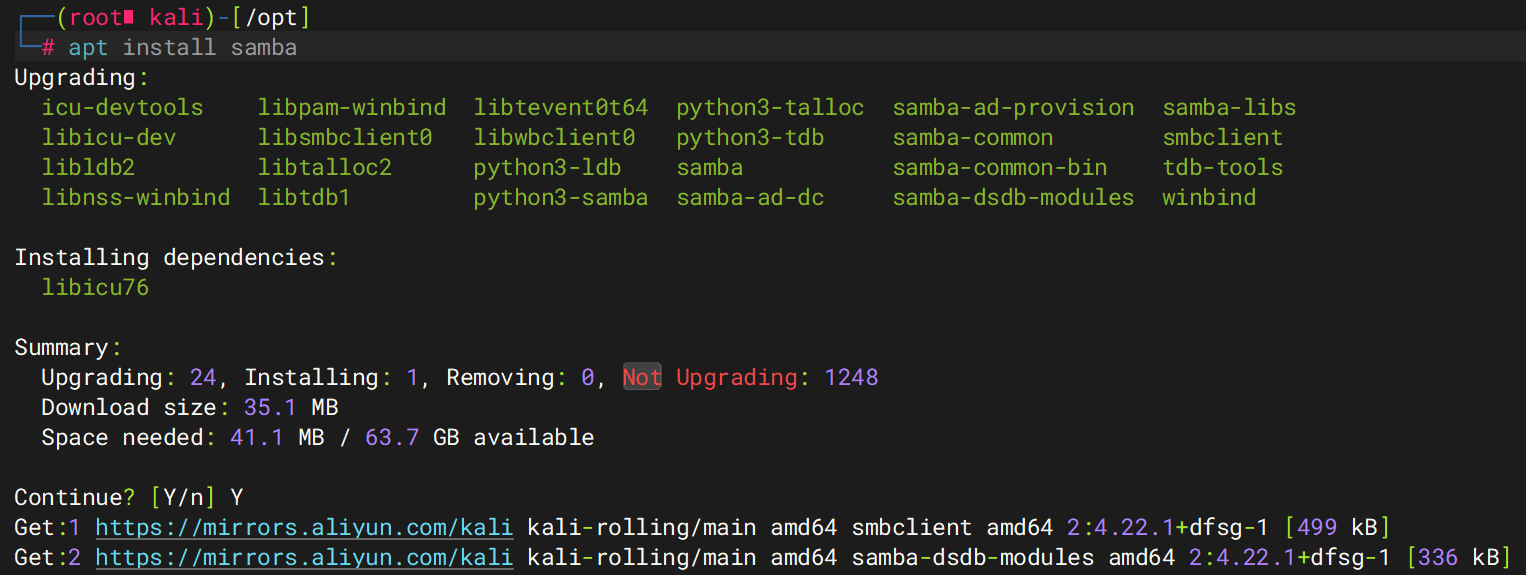The image size is (1526, 575).
Task: Click the 1248 not-upgrading count
Action: pos(851,377)
